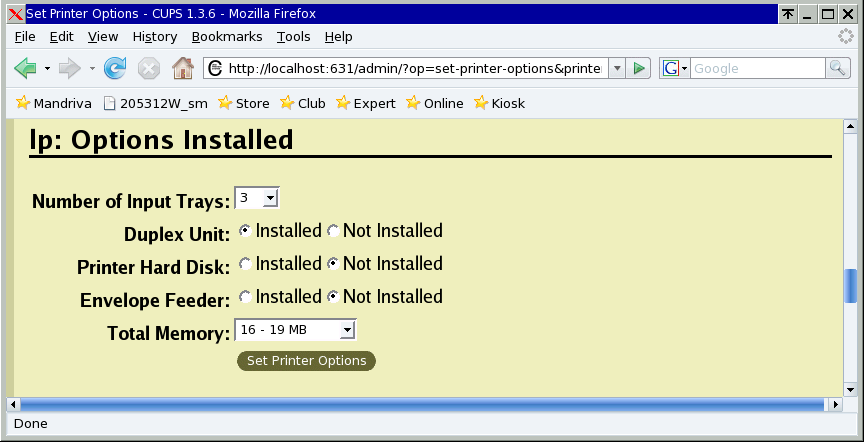Open the Back history dropdown arrow
This screenshot has width=864, height=442.
pos(47,68)
